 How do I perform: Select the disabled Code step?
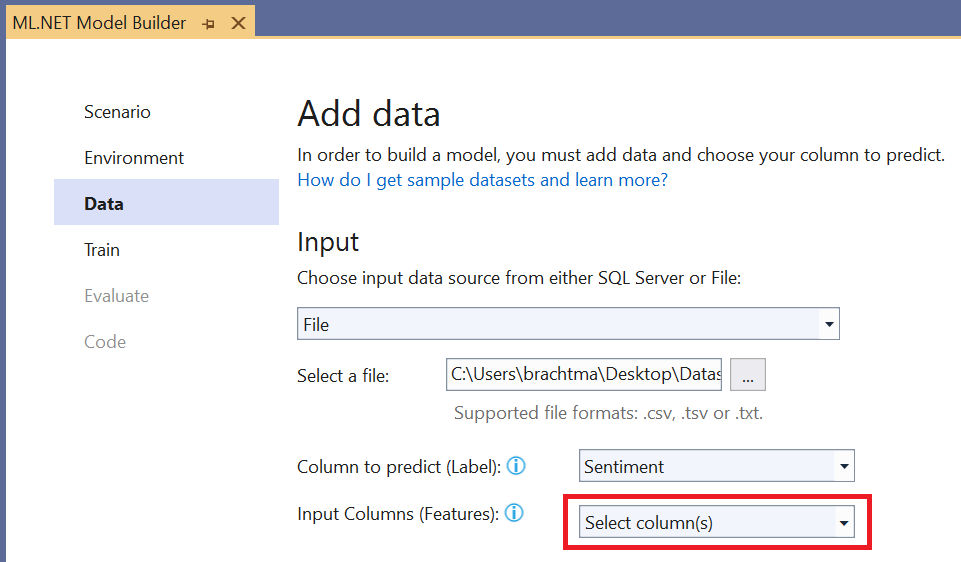[x=105, y=342]
